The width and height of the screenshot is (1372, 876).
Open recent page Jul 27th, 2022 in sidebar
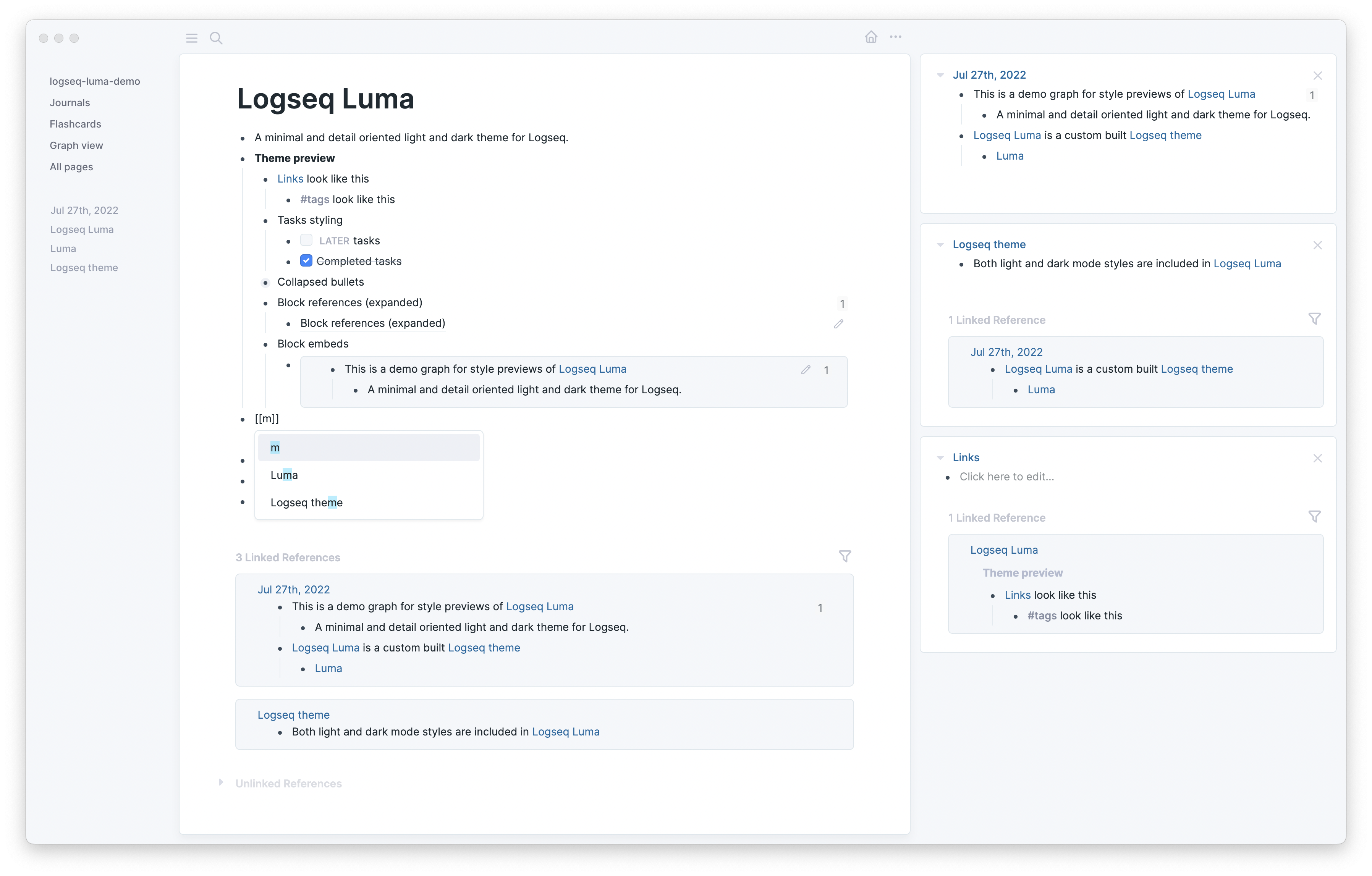84,210
